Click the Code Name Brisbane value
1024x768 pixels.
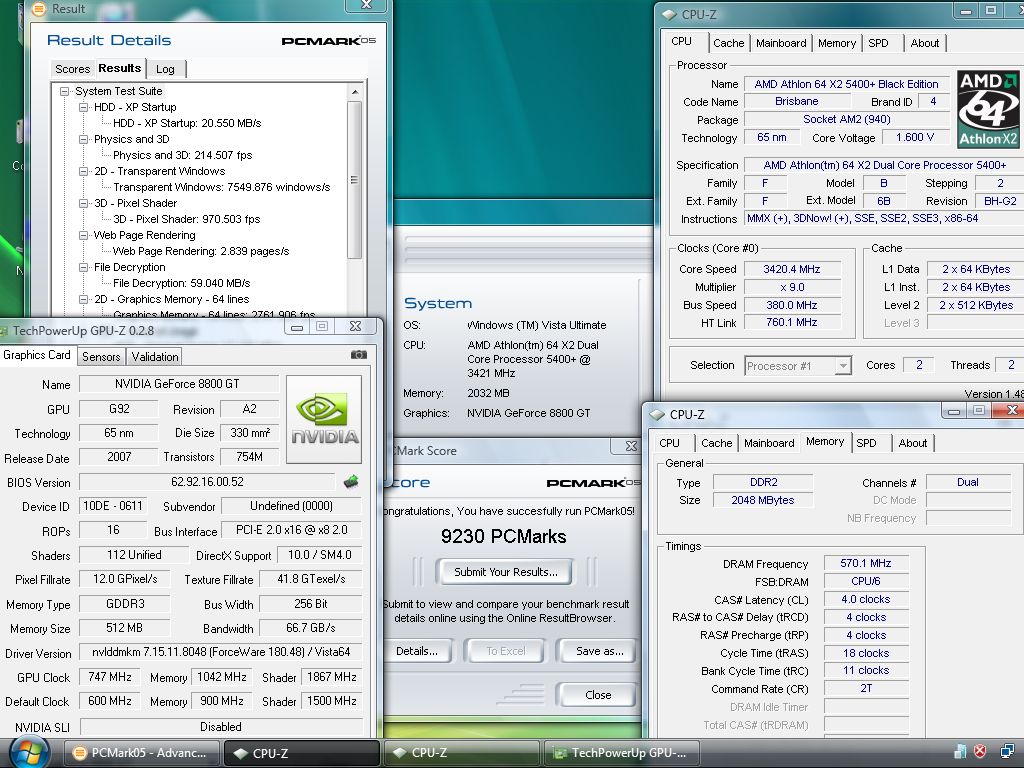click(797, 101)
